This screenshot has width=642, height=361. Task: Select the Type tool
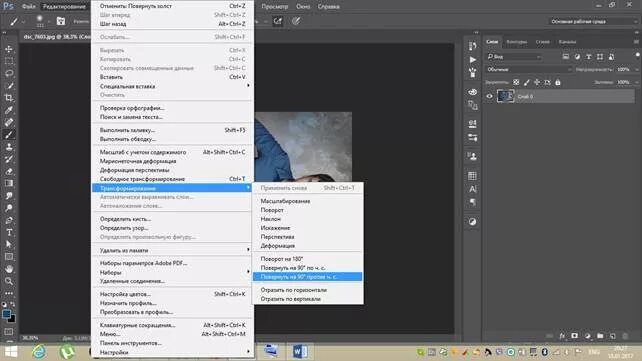coord(9,232)
